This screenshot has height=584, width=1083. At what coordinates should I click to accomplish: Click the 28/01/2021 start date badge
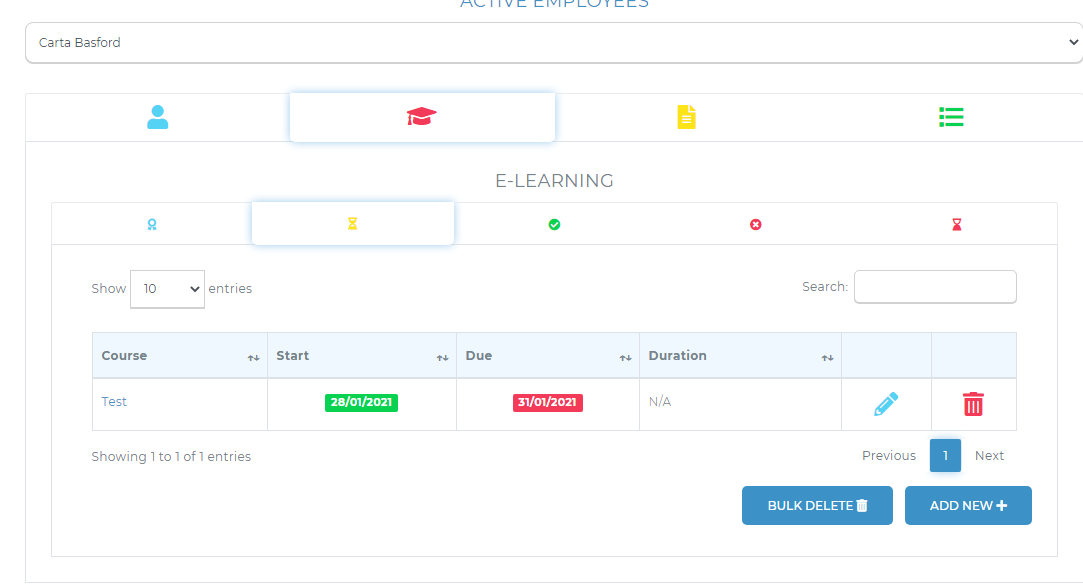361,402
